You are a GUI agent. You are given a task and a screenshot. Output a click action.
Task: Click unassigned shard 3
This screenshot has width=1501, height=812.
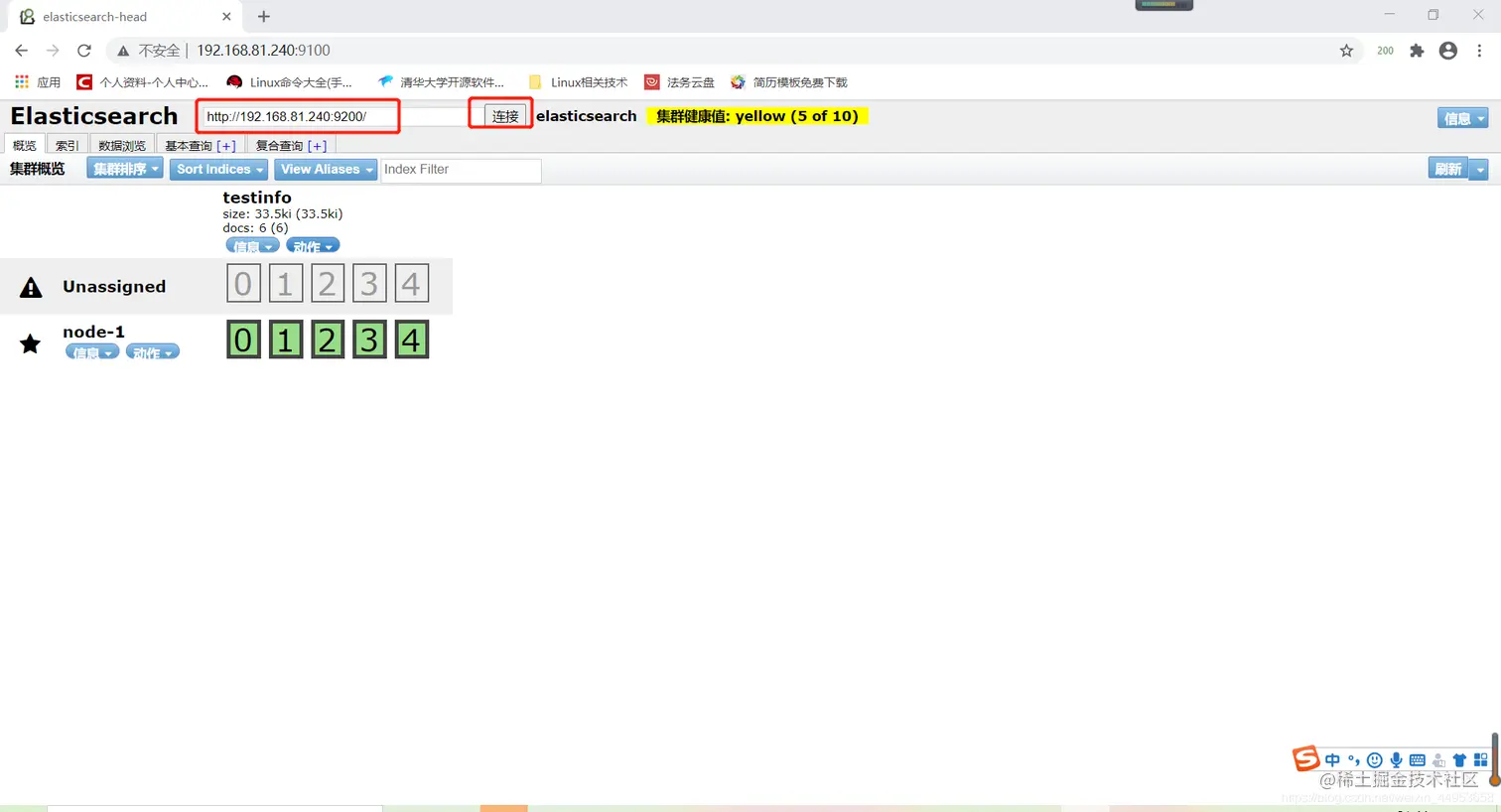point(369,284)
